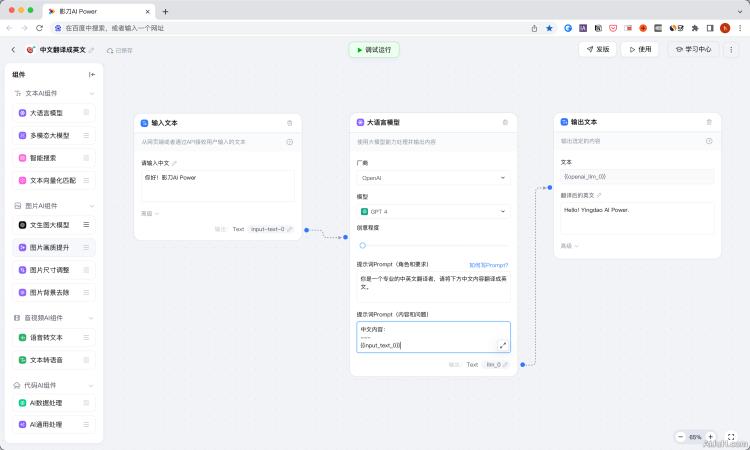Collapse the 组件 sidebar panel
The height and width of the screenshot is (450, 750).
[92, 74]
